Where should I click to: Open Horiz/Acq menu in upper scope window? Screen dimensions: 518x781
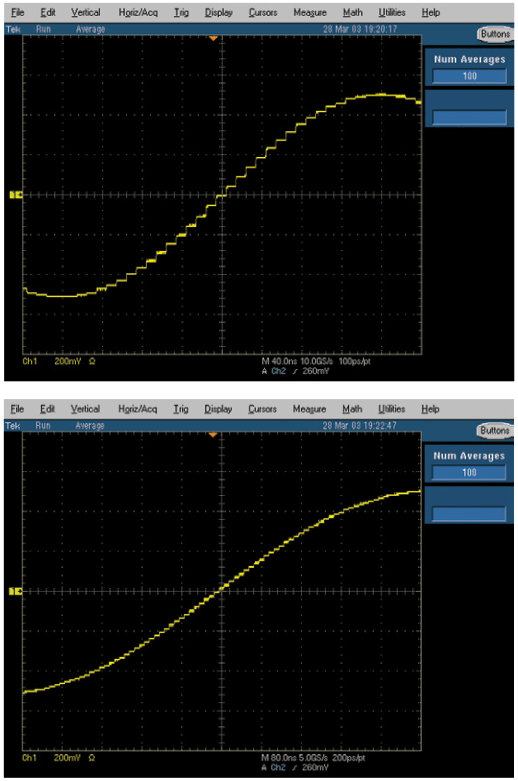click(x=138, y=12)
